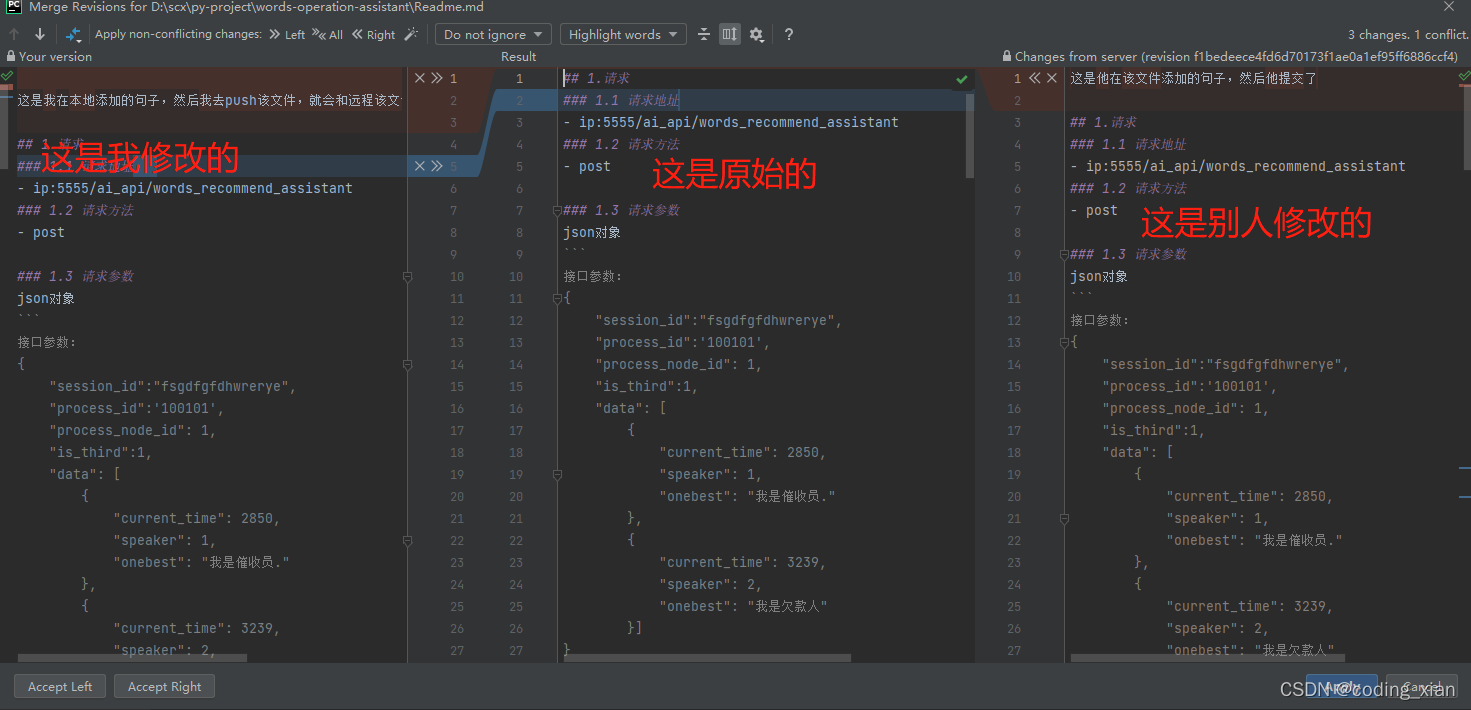The height and width of the screenshot is (710, 1471).
Task: Accept left change at line 5
Action: pyautogui.click(x=437, y=166)
